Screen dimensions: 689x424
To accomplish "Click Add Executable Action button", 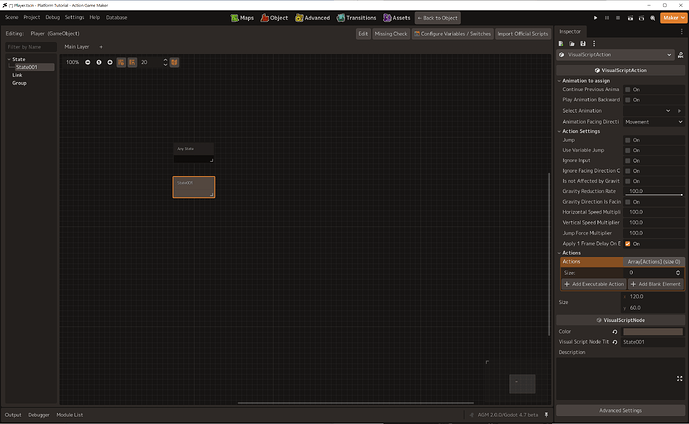I will coord(594,284).
